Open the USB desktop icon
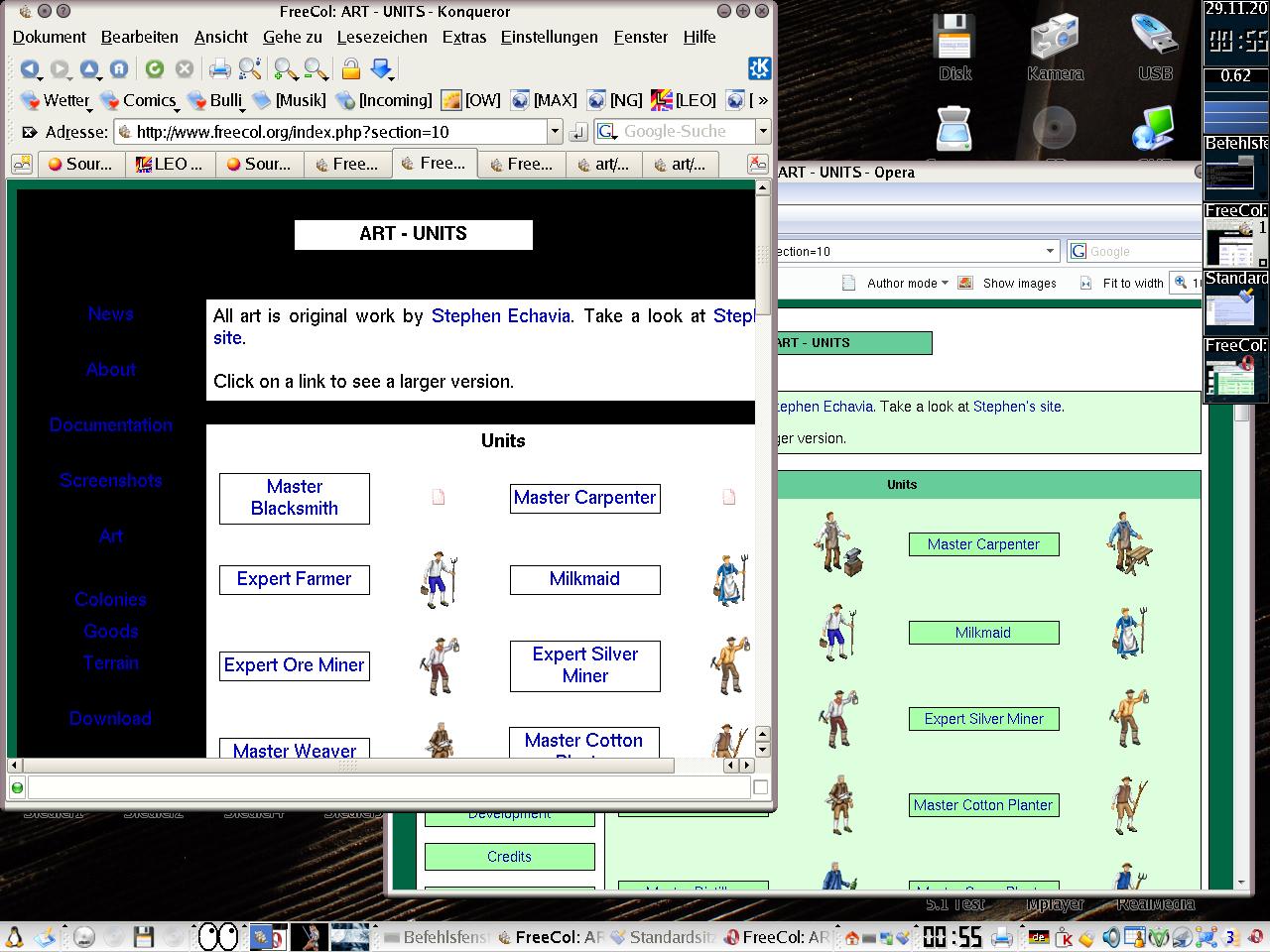 click(1155, 48)
